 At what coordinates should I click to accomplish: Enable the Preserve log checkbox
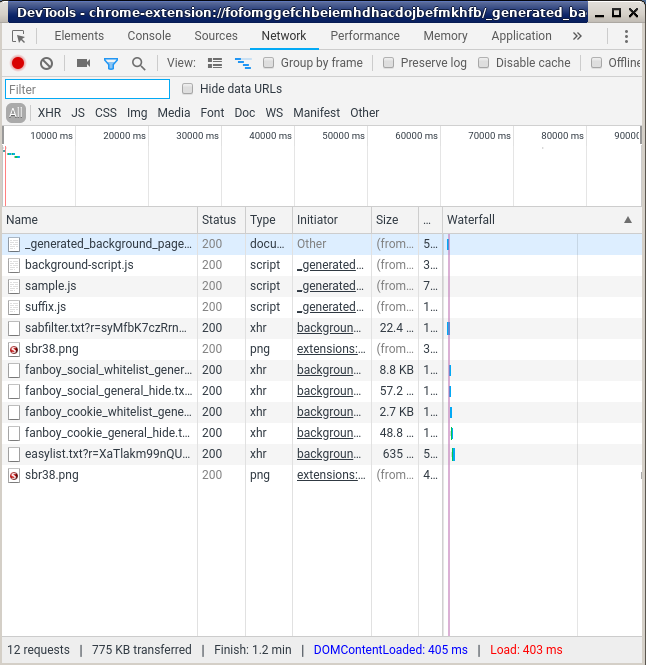click(389, 63)
